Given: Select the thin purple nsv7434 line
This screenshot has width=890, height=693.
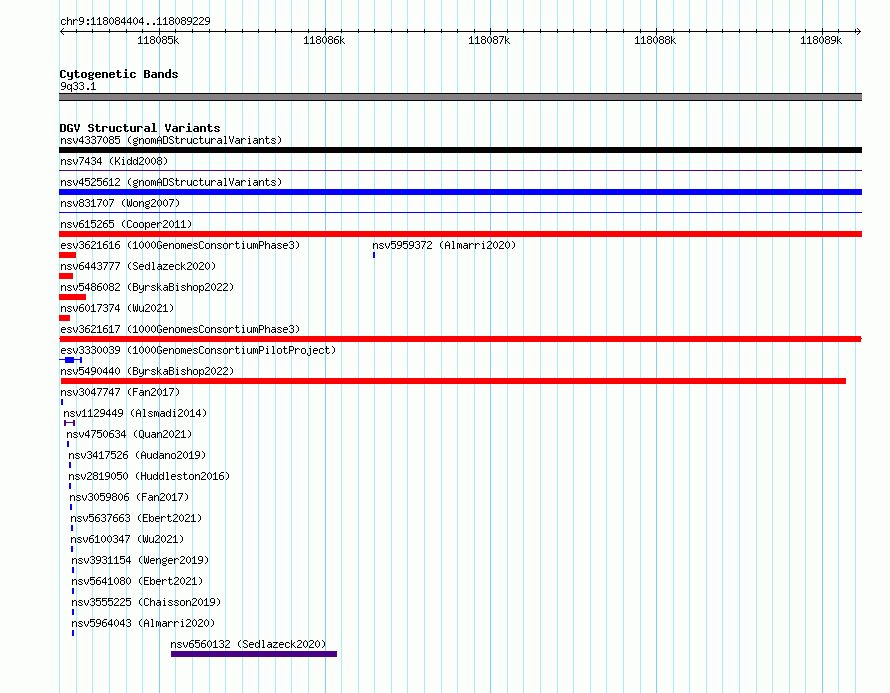Looking at the screenshot, I should pos(460,170).
